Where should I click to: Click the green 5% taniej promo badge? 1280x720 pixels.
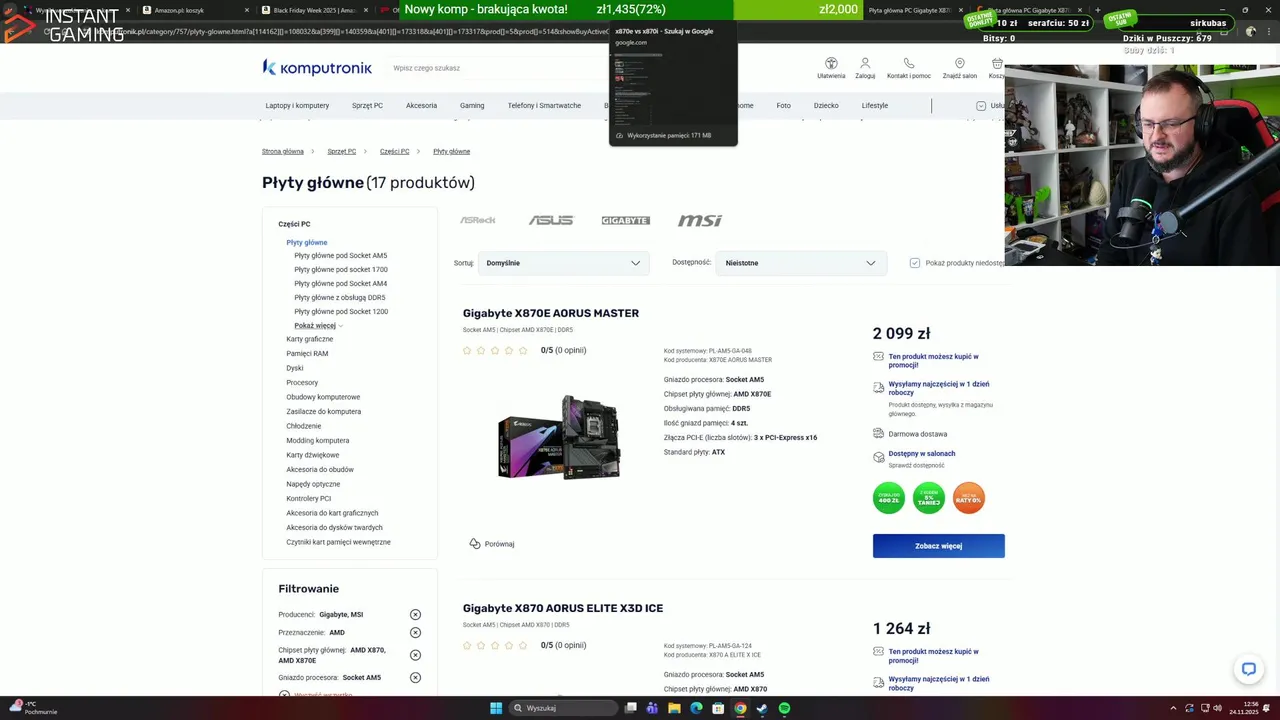pyautogui.click(x=929, y=497)
